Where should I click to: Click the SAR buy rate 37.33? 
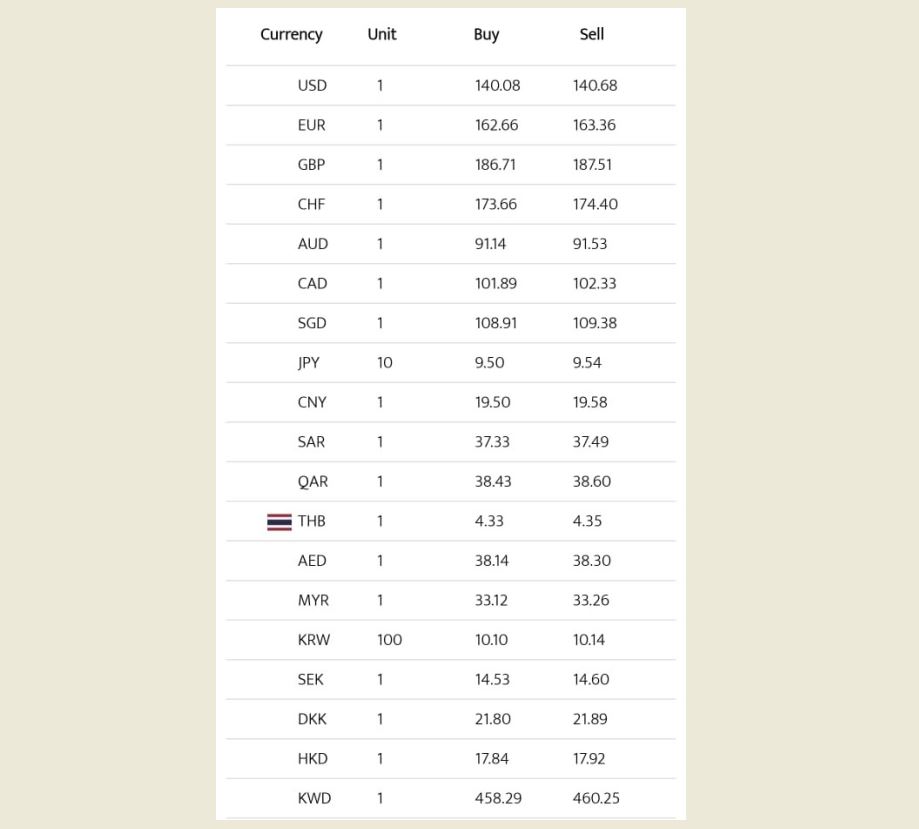(x=493, y=442)
